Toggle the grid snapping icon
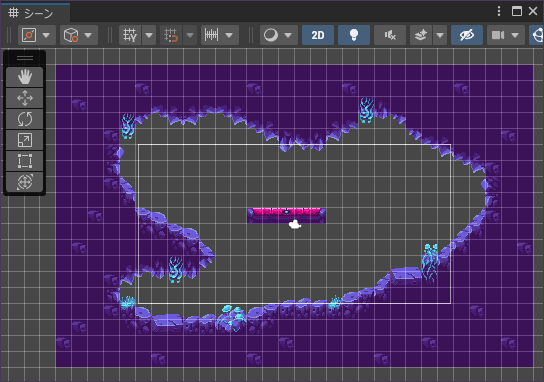This screenshot has height=382, width=544. (171, 35)
